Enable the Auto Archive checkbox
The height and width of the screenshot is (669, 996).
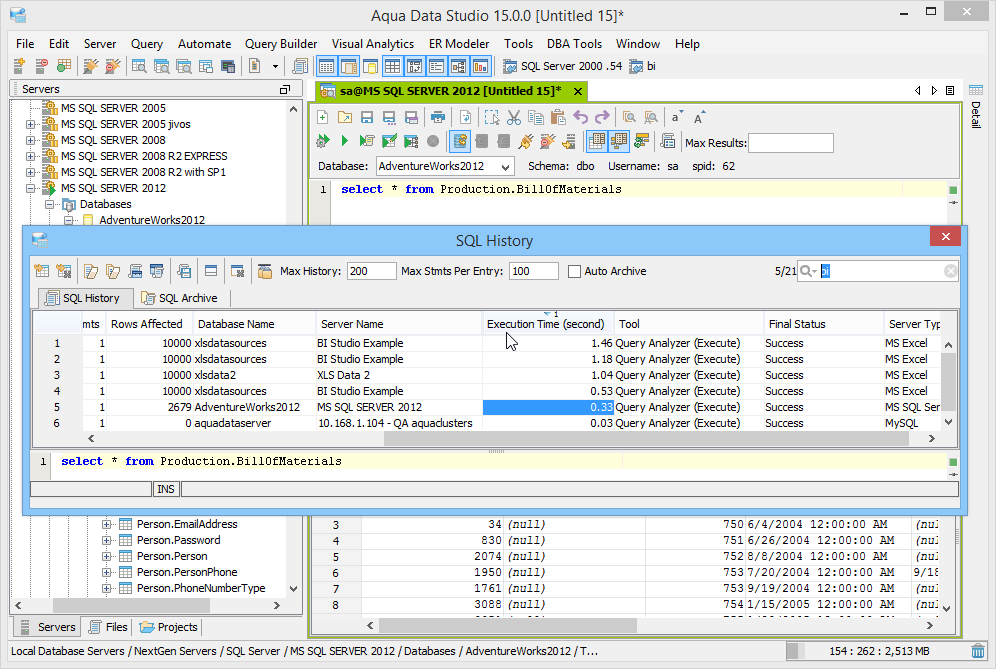click(x=575, y=271)
